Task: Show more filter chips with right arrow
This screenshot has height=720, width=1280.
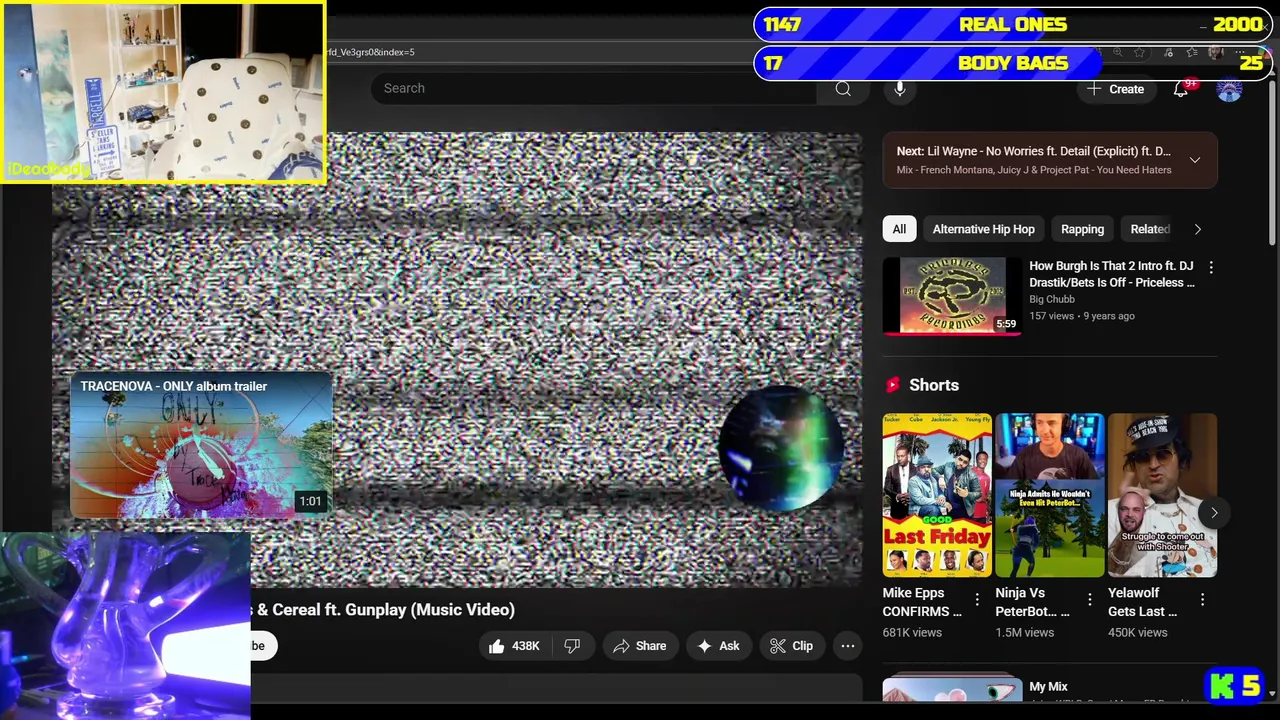Action: [x=1198, y=229]
